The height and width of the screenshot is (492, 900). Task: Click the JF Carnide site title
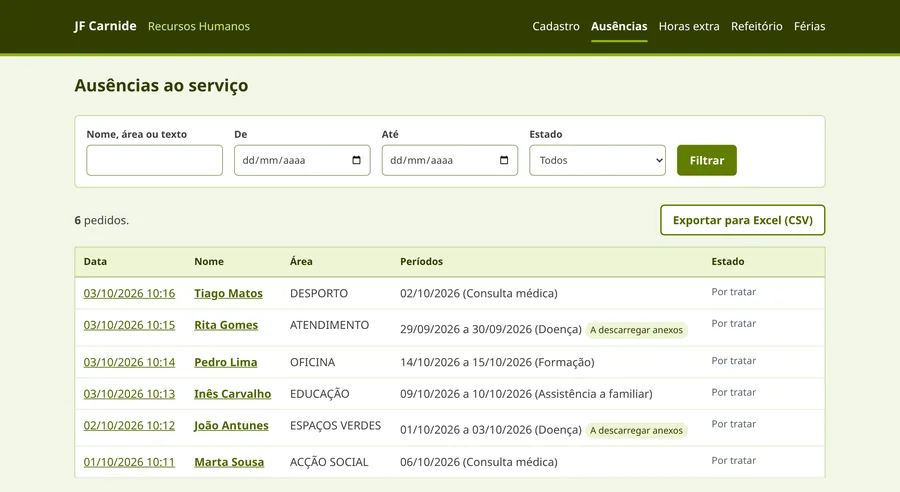(105, 26)
